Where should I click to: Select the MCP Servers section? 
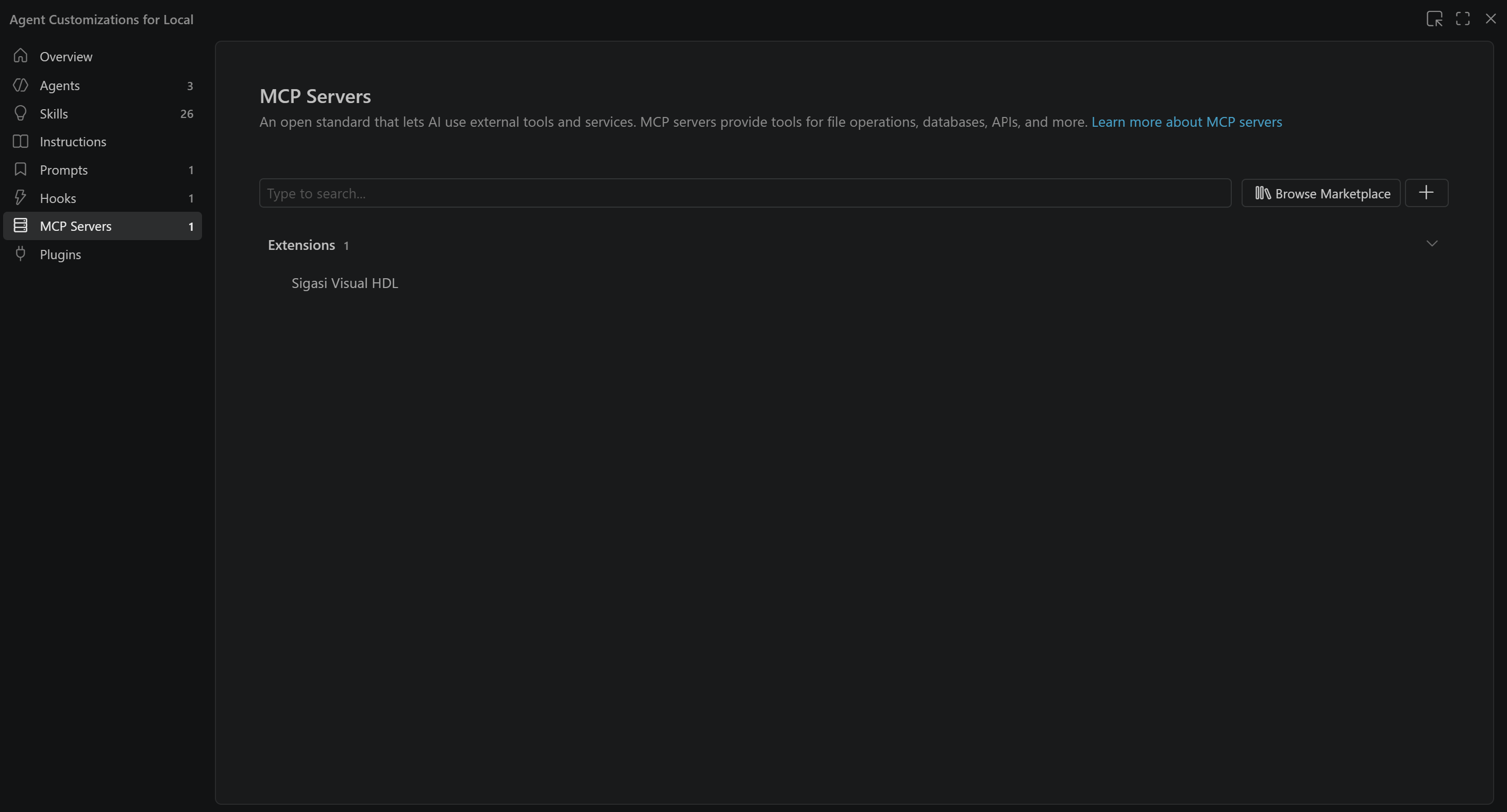103,226
